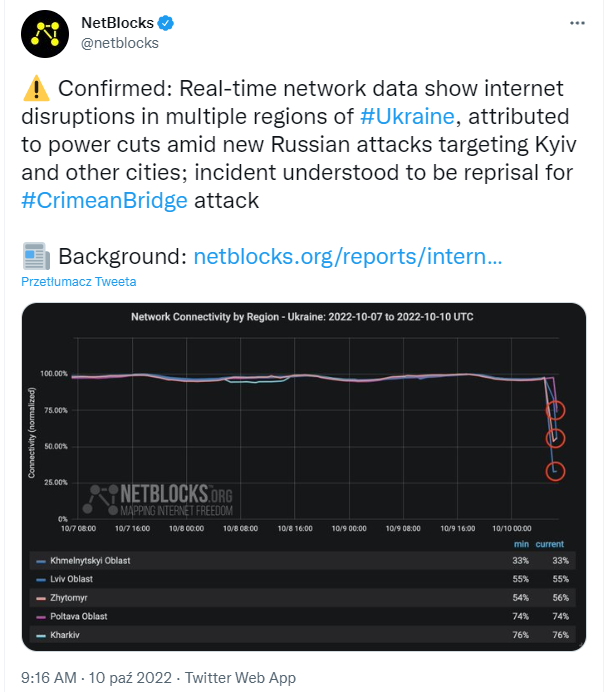Click the Poltava Oblast purple legend swatch
The height and width of the screenshot is (692, 613).
41,616
